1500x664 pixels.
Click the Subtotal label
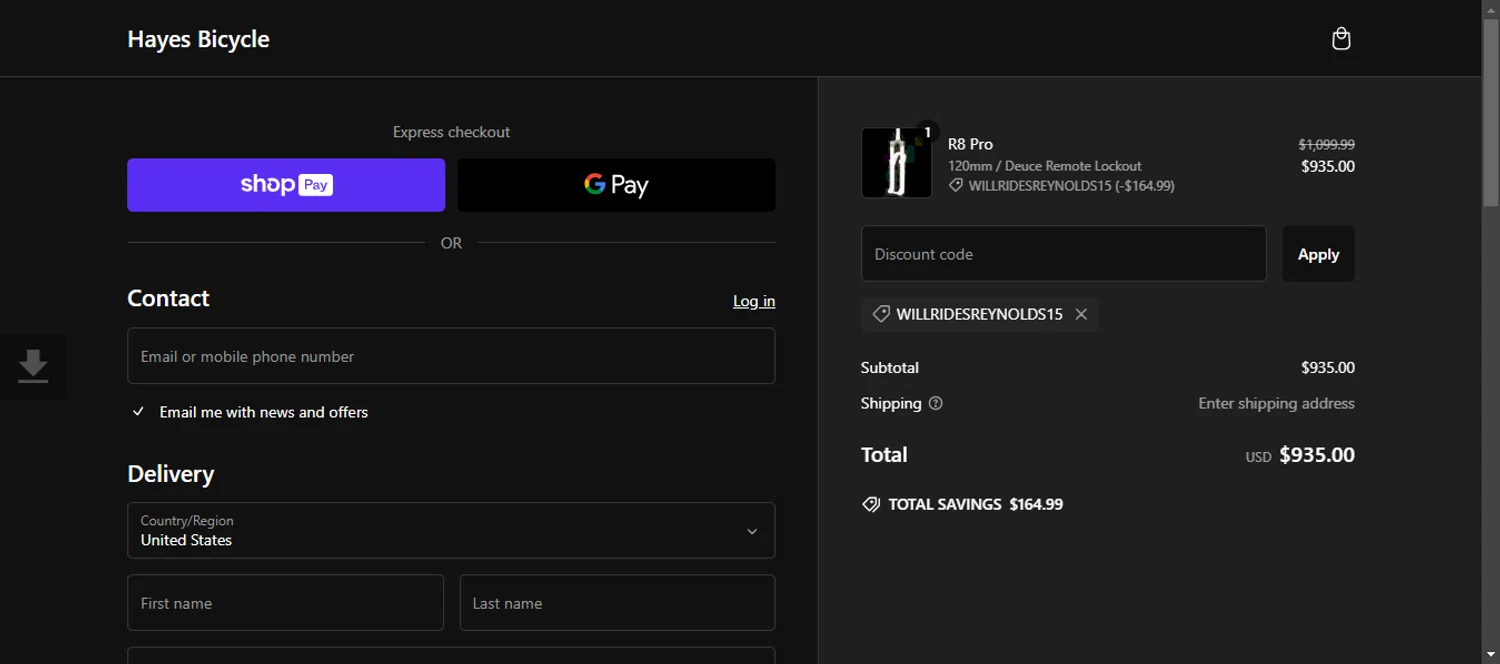(890, 368)
